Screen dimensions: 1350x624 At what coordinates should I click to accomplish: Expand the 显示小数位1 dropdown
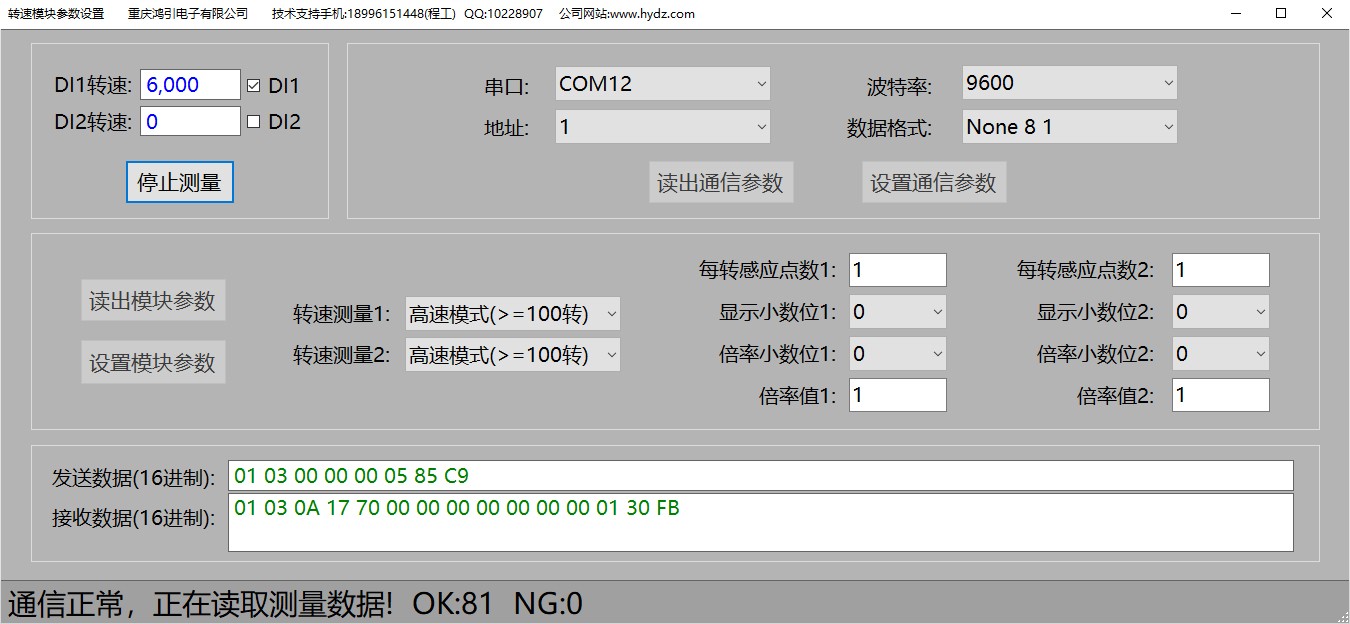(x=897, y=312)
